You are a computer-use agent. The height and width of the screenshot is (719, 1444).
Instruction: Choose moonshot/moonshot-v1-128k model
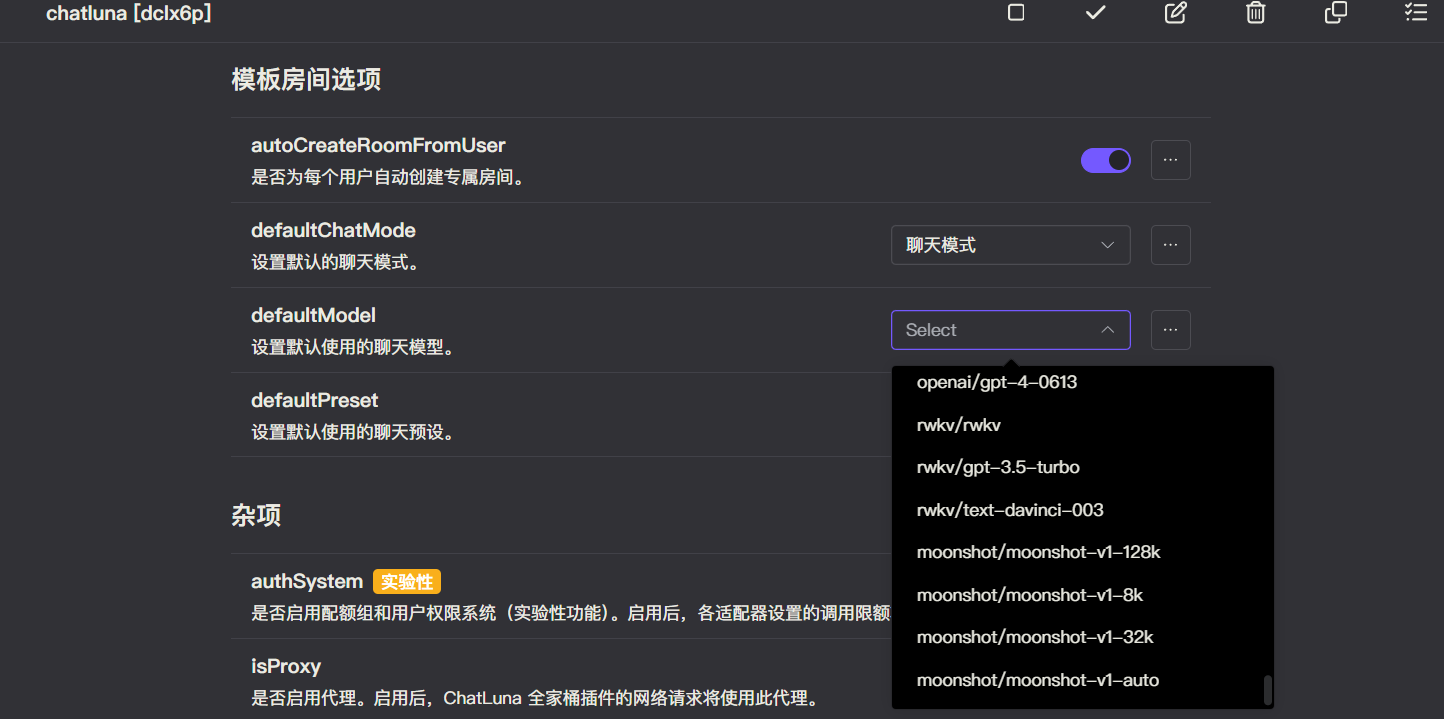click(x=1038, y=552)
